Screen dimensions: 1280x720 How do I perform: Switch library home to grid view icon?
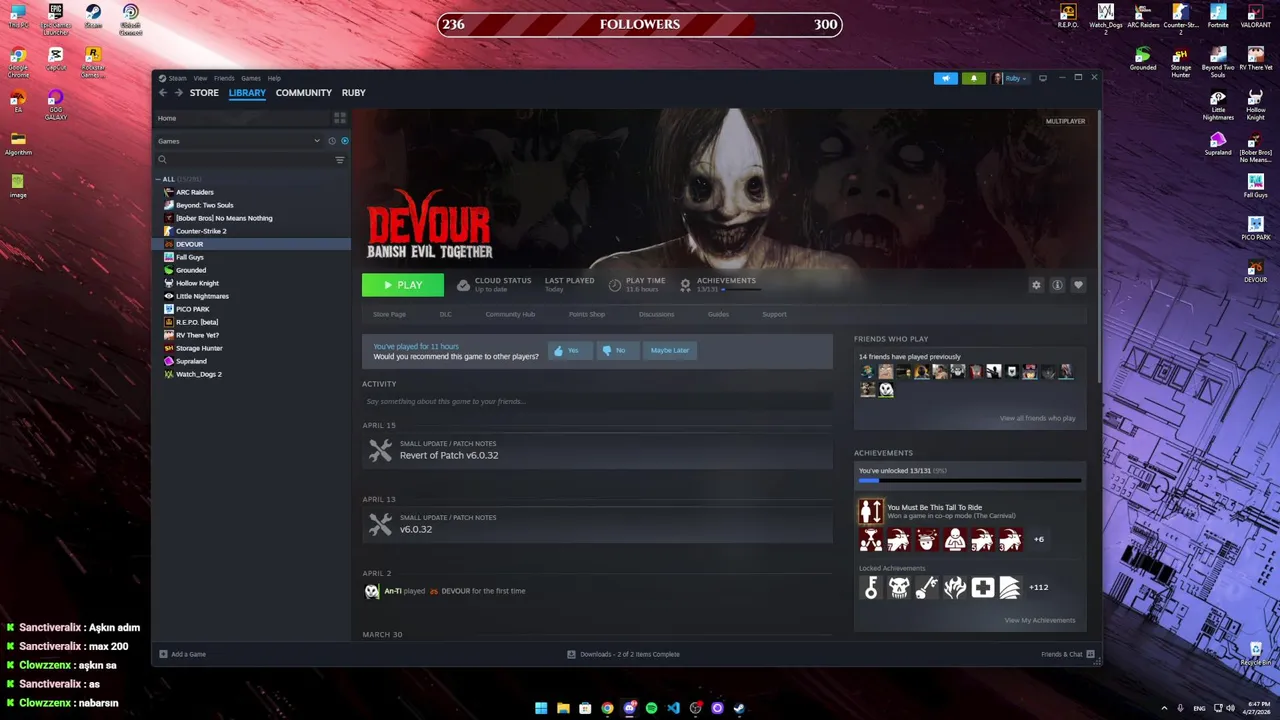[340, 118]
